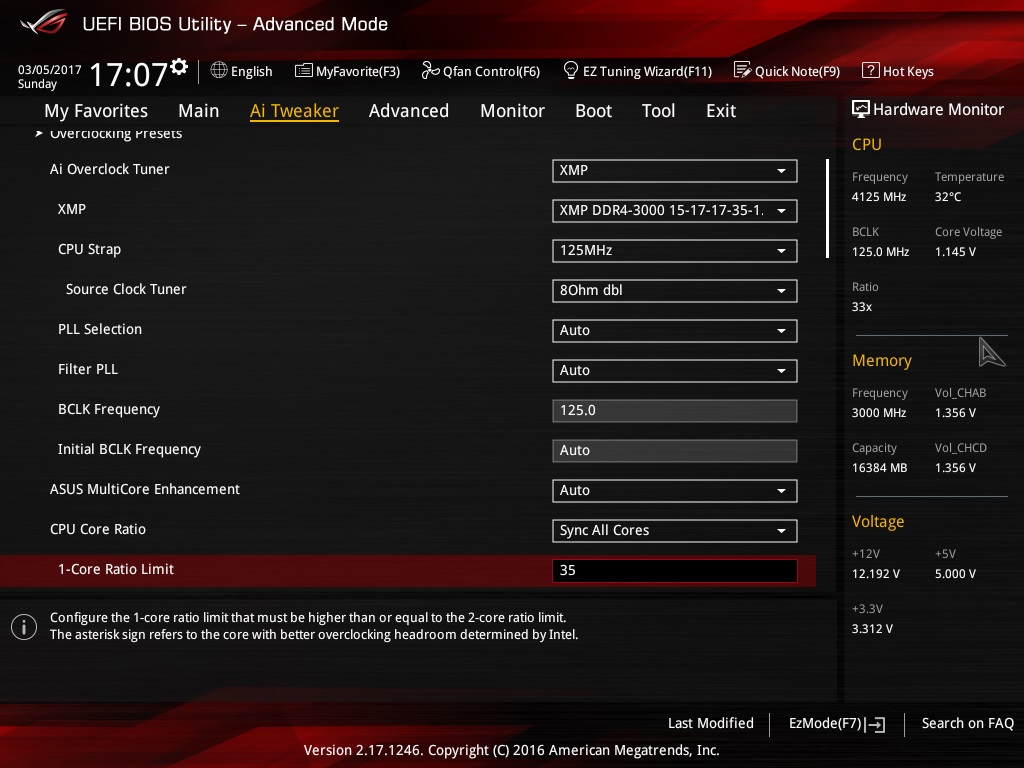The image size is (1024, 768).
Task: Click the 3.312 V reading
Action: click(872, 629)
